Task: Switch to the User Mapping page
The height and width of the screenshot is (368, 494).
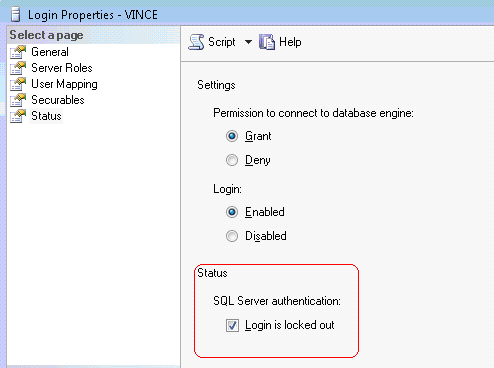Action: [64, 84]
